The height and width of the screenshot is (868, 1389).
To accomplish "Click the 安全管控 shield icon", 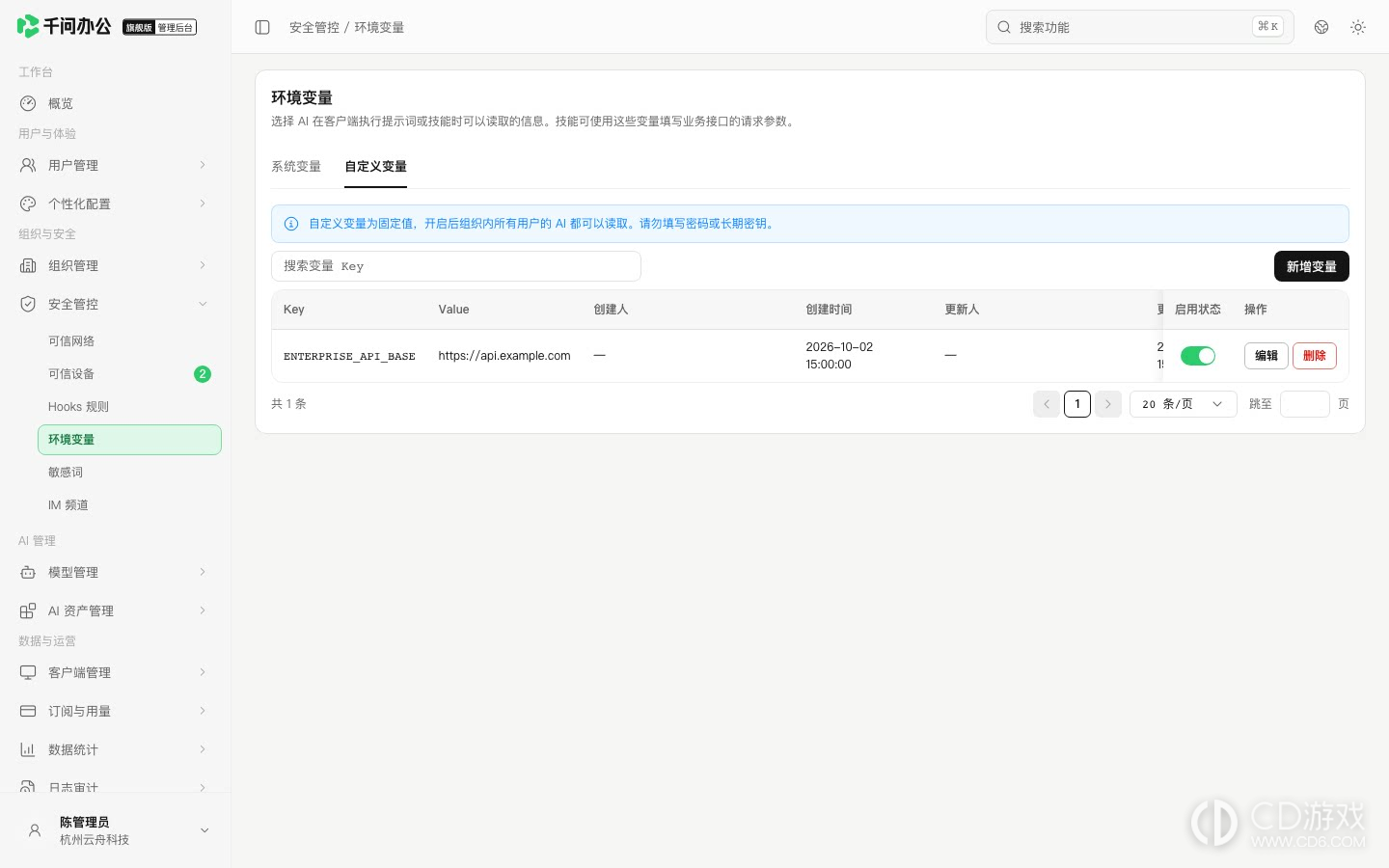I will tap(28, 304).
